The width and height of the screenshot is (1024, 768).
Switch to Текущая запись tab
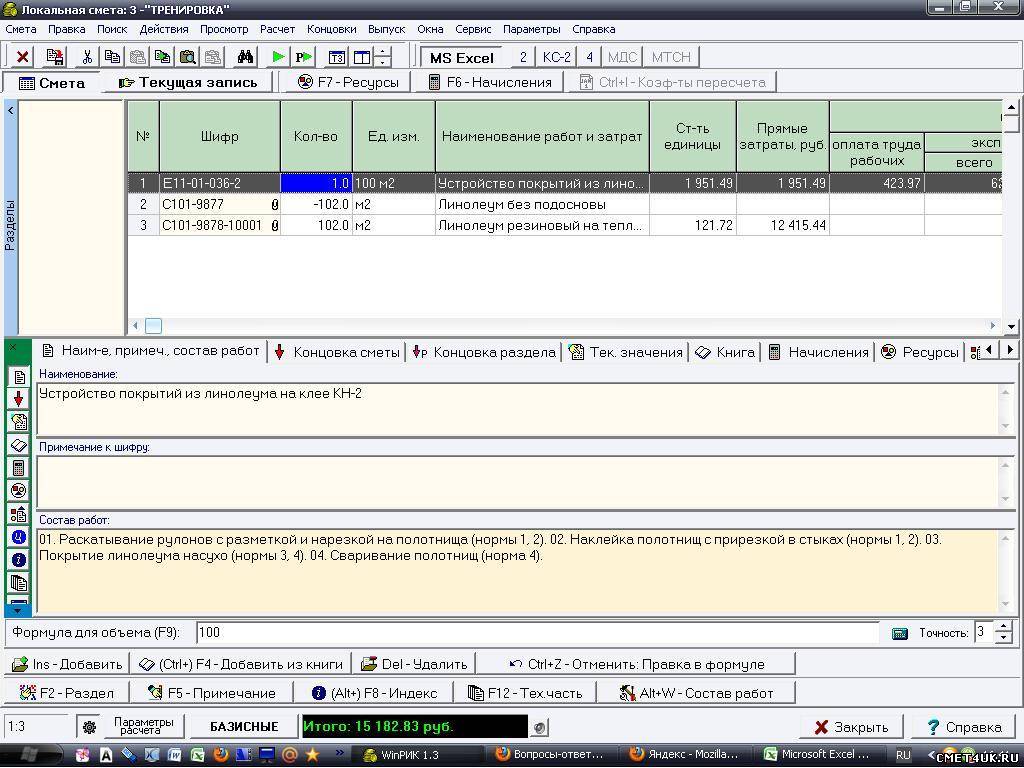pyautogui.click(x=189, y=83)
